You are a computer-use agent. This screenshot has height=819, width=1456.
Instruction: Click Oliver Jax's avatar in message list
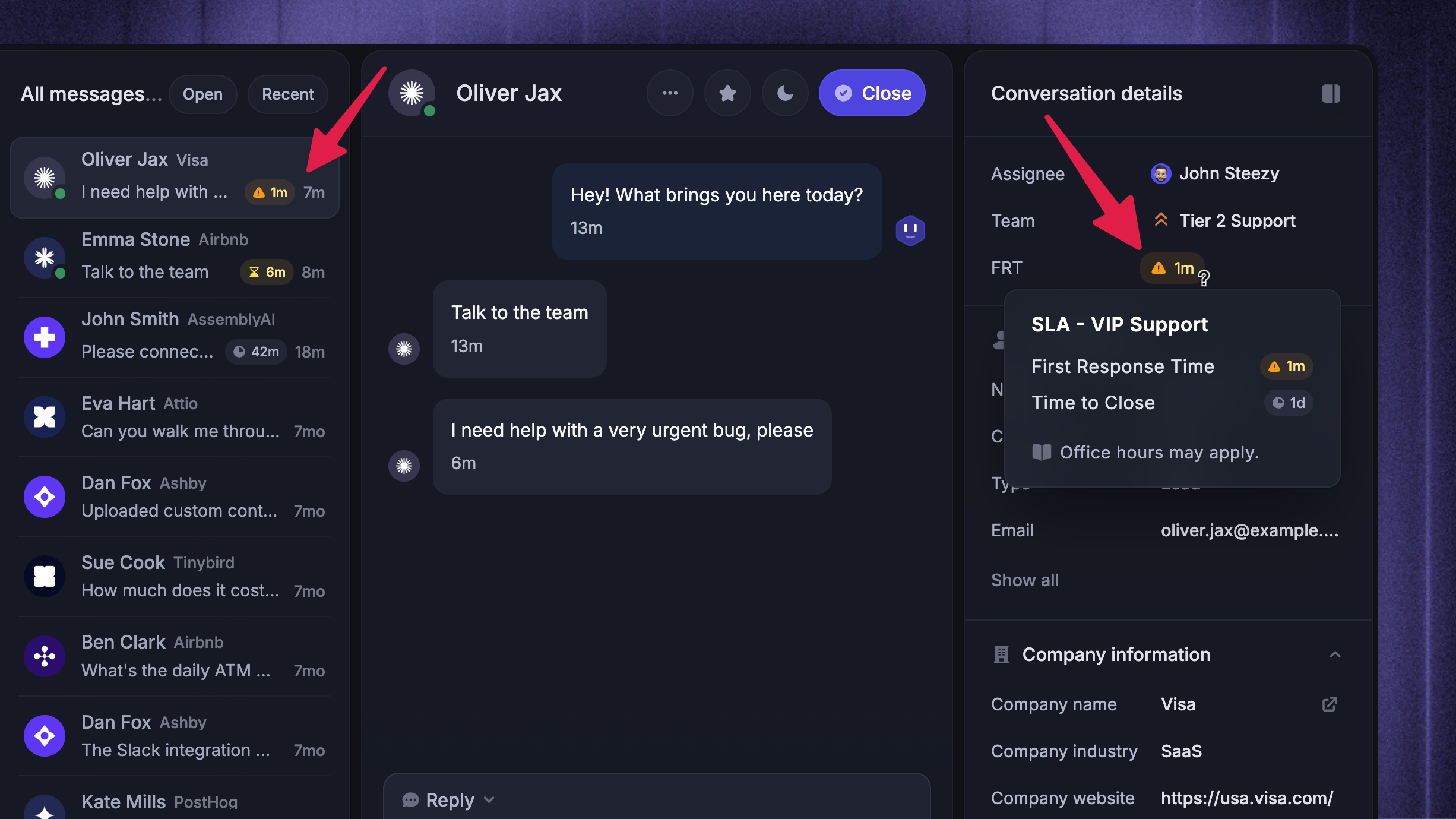45,178
